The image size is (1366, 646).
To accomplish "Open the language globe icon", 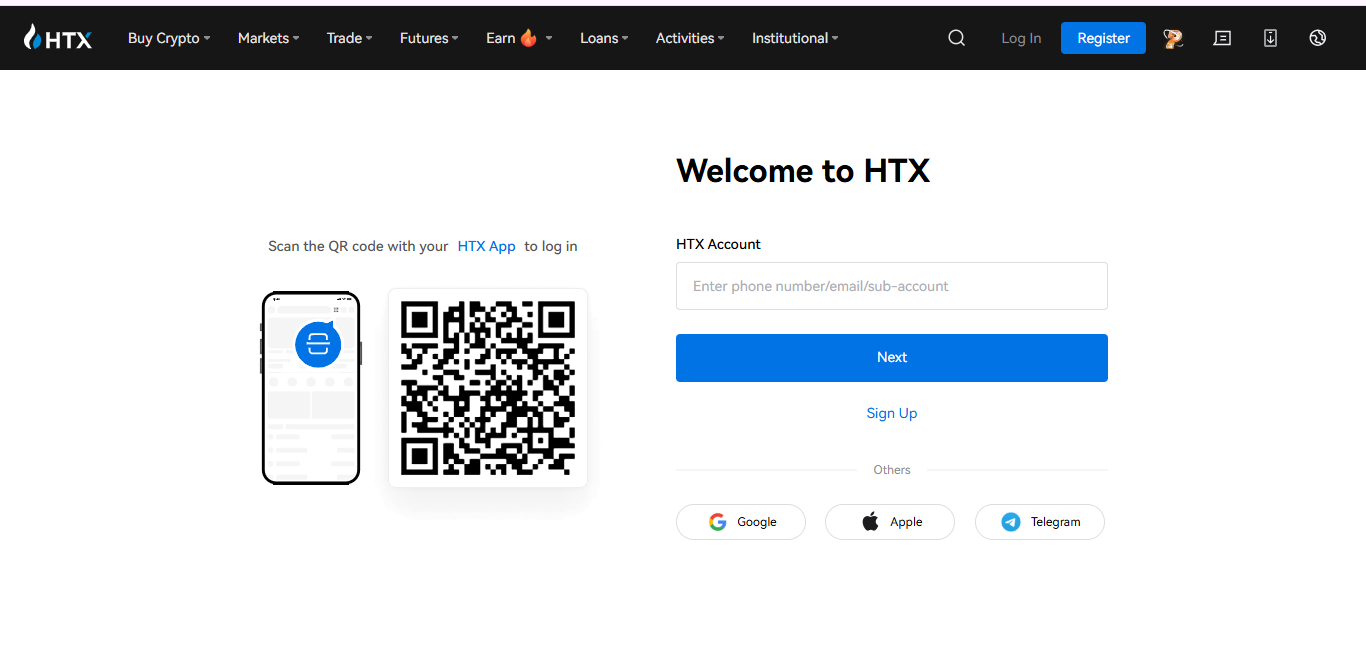I will (x=1317, y=37).
